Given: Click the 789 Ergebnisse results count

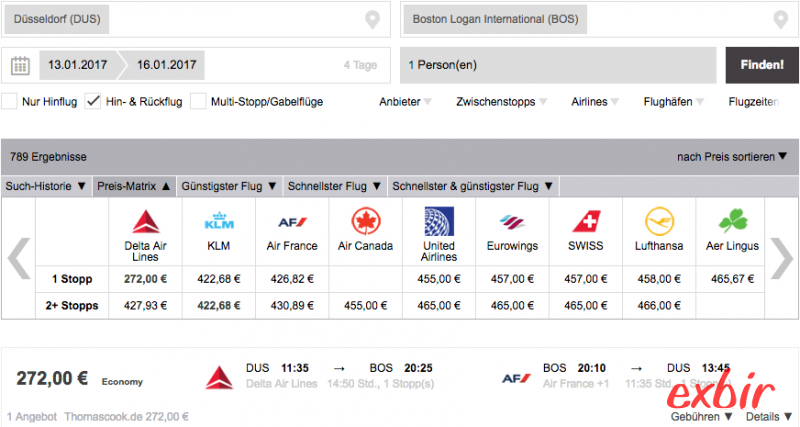Looking at the screenshot, I should 48,157.
